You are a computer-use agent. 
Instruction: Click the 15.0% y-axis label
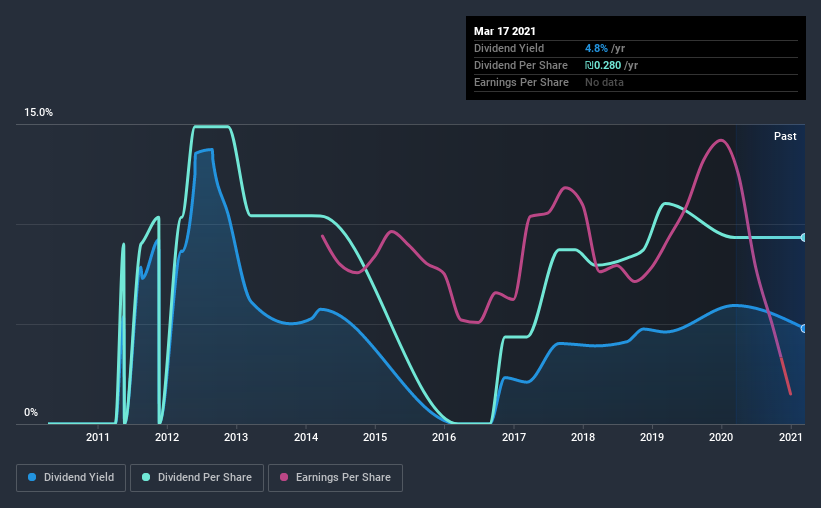point(38,113)
